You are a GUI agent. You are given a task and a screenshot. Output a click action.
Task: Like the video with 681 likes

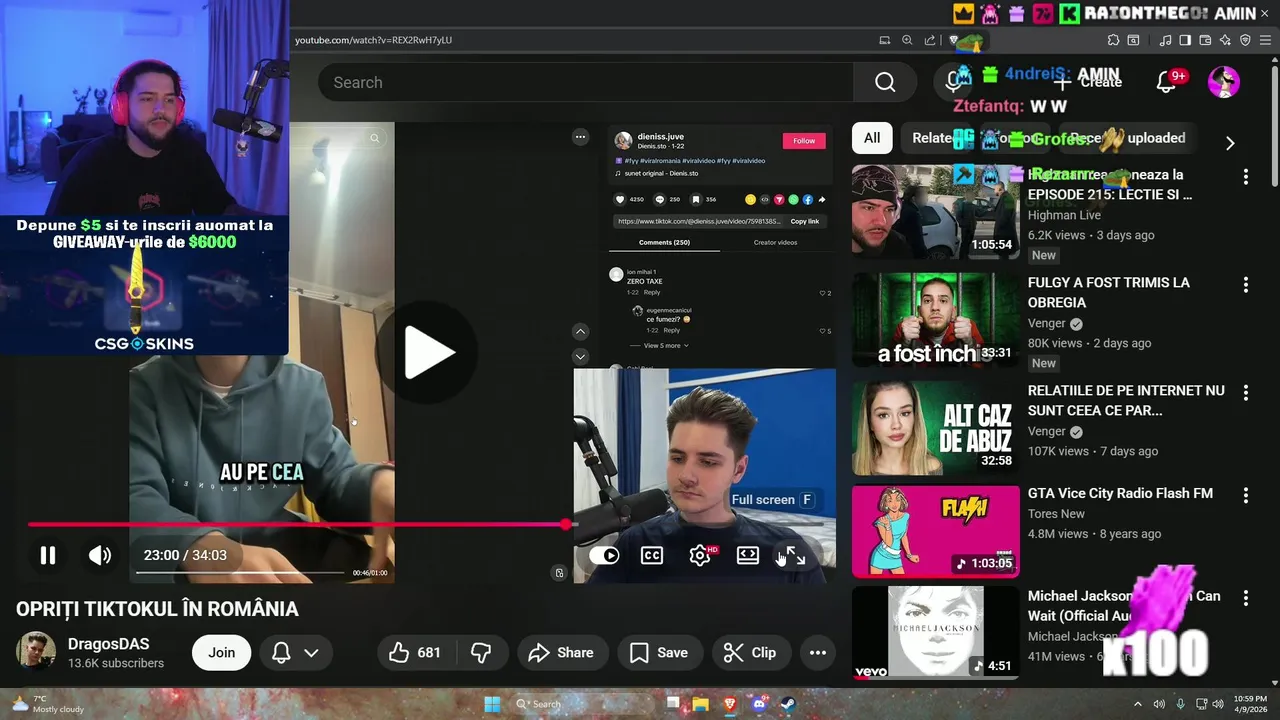click(416, 652)
